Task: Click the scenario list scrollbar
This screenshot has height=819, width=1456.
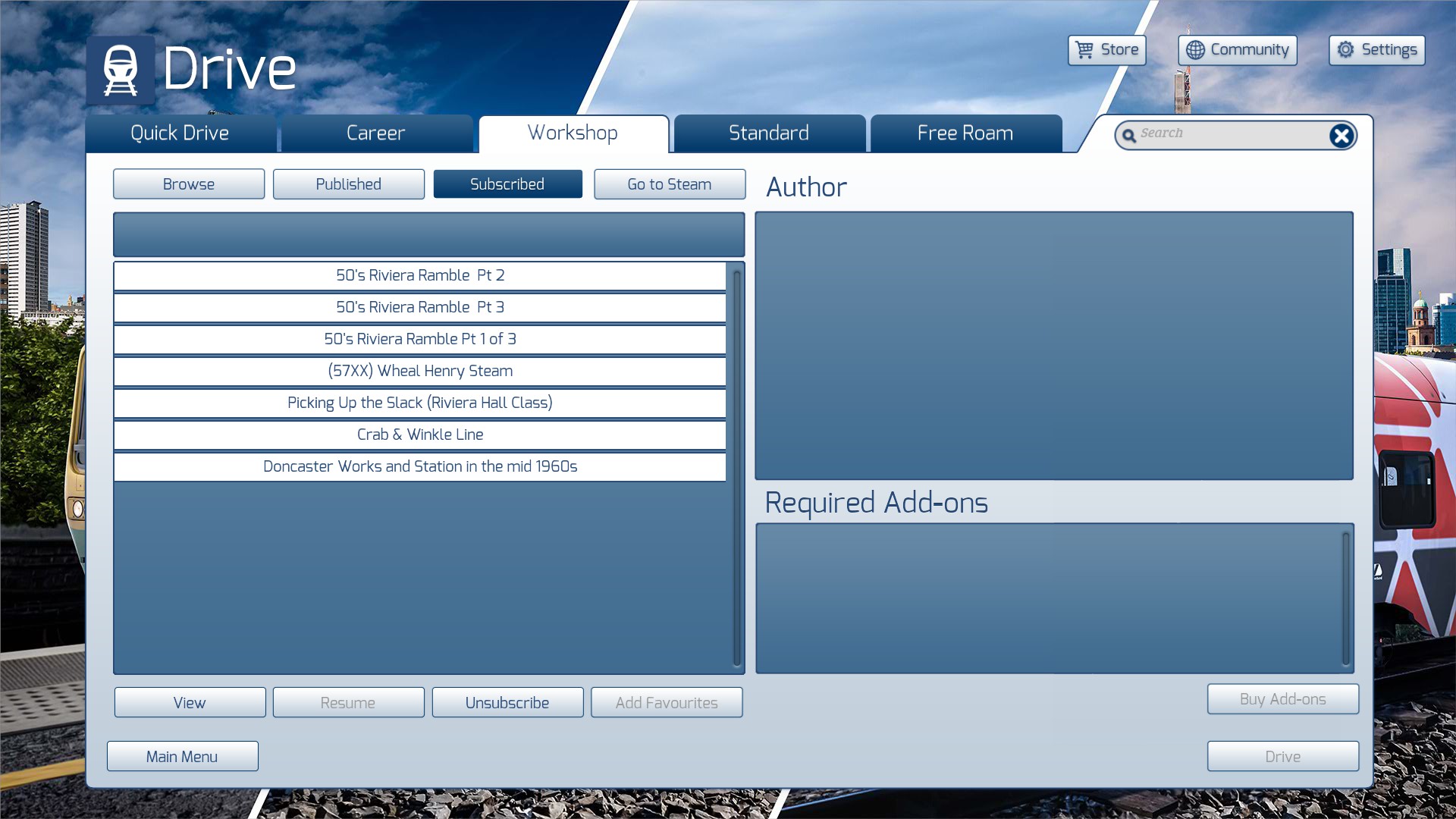Action: click(736, 466)
